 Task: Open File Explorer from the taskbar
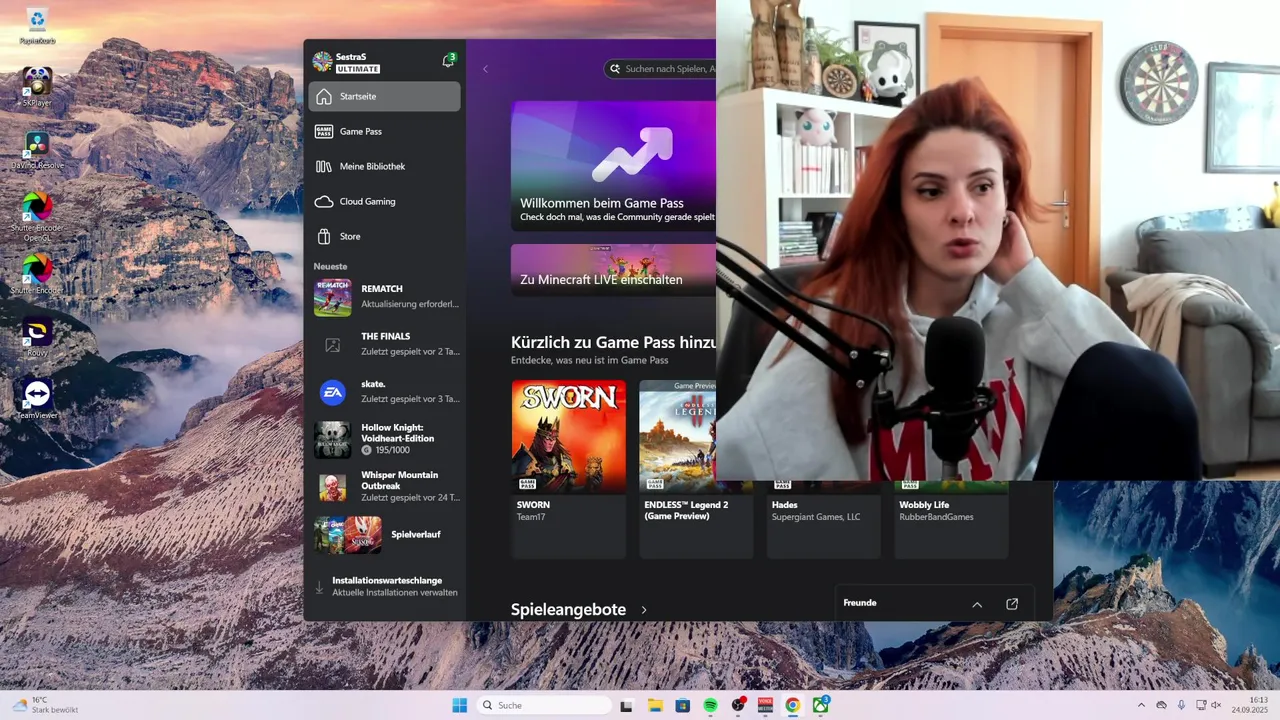(x=655, y=705)
